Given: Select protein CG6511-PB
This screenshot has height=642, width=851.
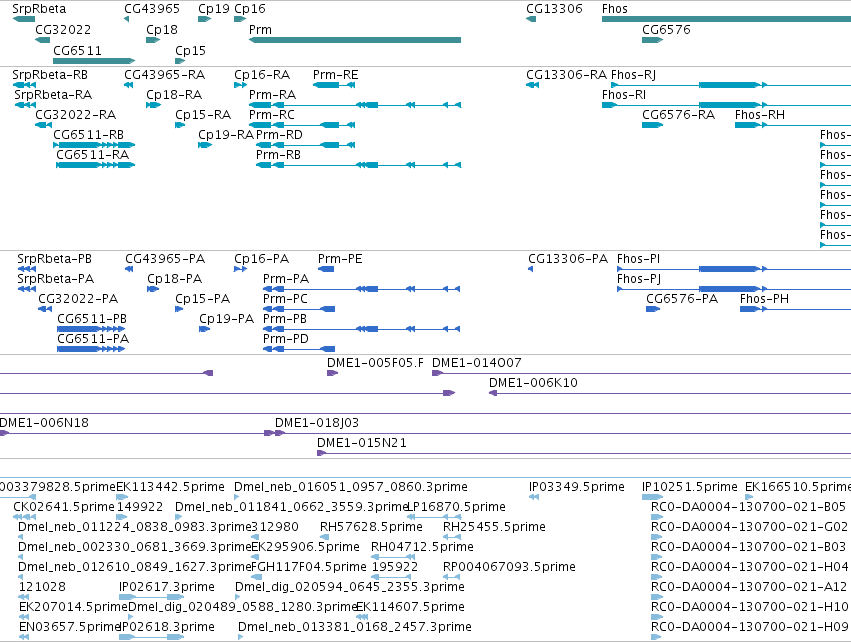Looking at the screenshot, I should pyautogui.click(x=92, y=319).
